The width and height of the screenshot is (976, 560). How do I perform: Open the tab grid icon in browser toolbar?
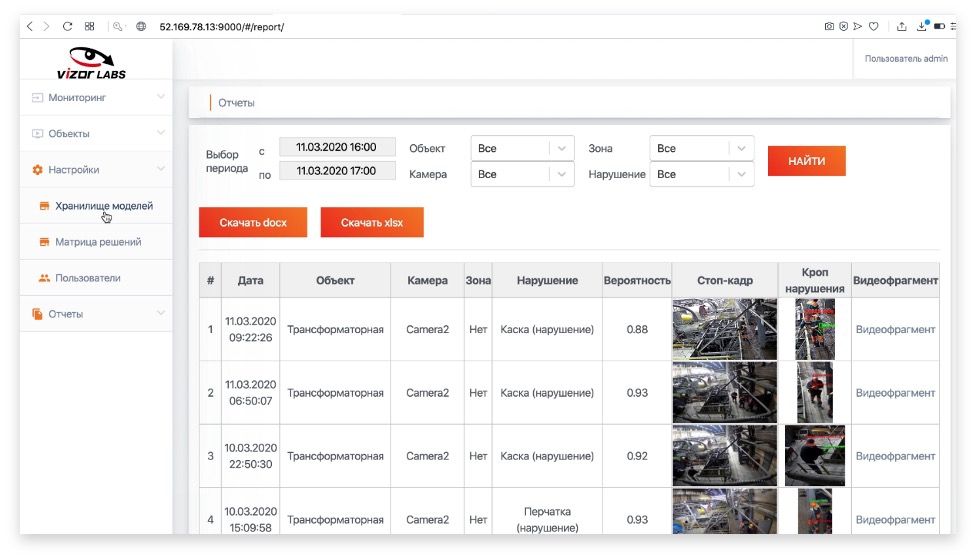[89, 26]
